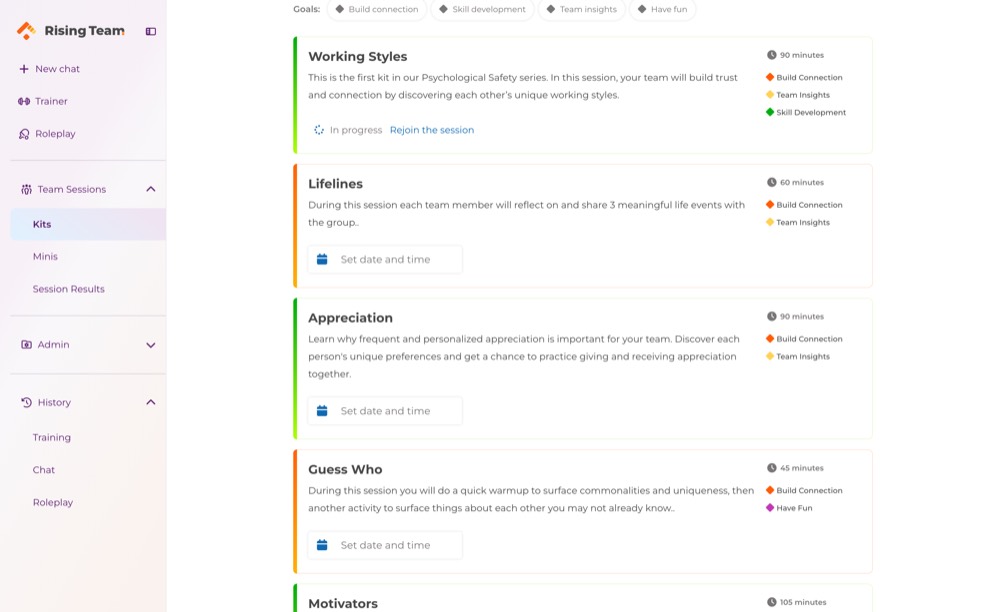Viewport: 1000px width, 612px height.
Task: Click calendar icon in Appreciation date field
Action: click(322, 411)
